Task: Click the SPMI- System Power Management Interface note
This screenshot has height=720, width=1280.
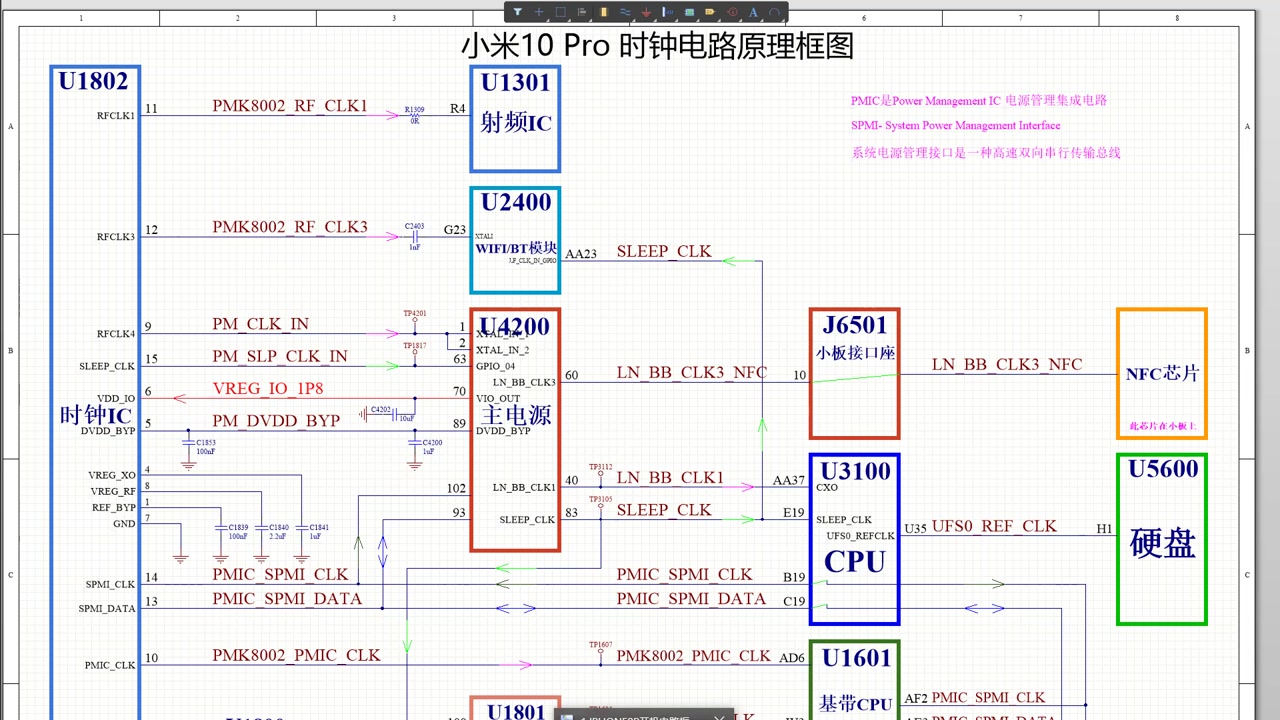Action: 956,126
